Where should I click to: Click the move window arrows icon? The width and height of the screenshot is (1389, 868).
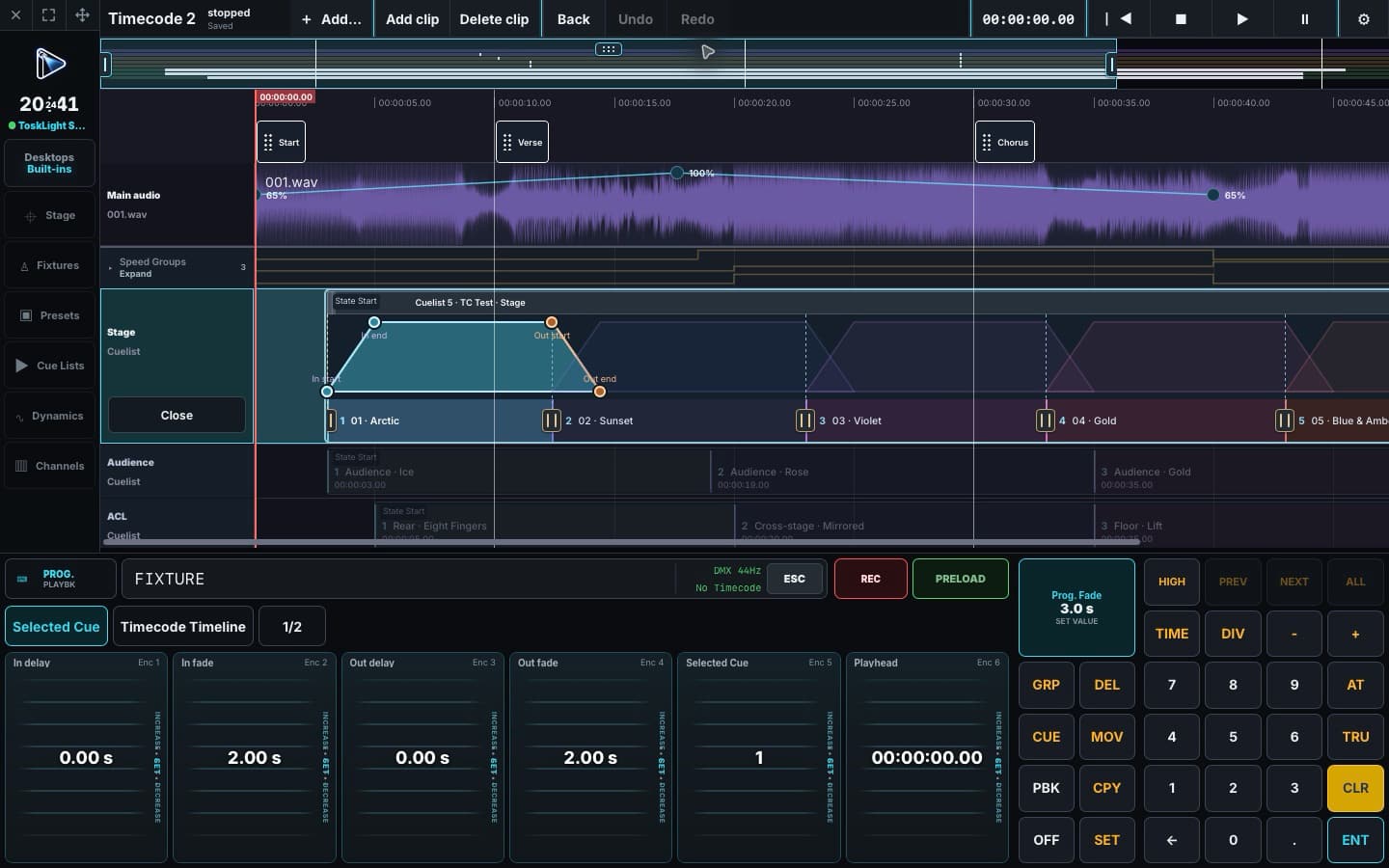82,15
